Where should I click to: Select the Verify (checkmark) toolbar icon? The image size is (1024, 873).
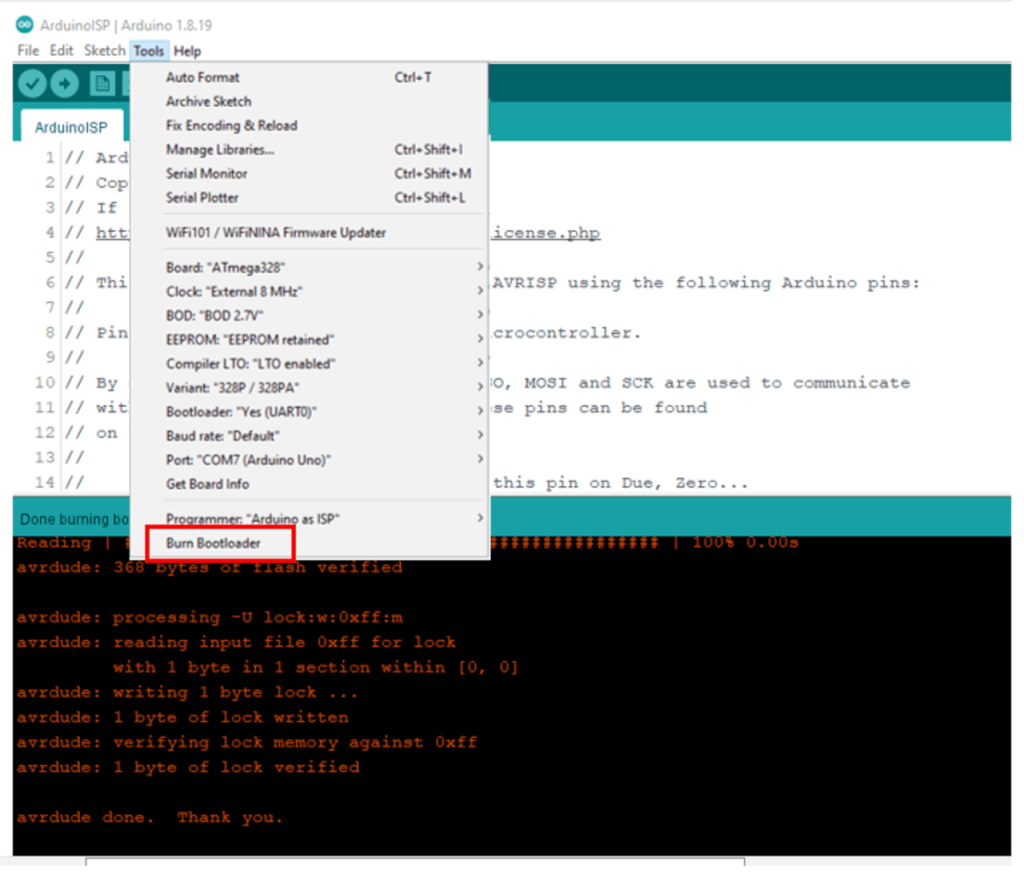[31, 83]
